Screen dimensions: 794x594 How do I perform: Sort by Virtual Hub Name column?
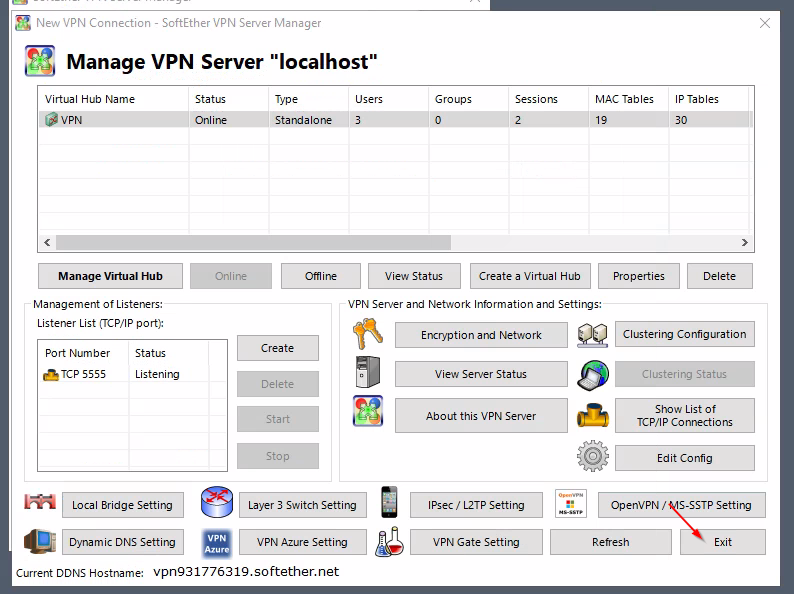pyautogui.click(x=114, y=99)
